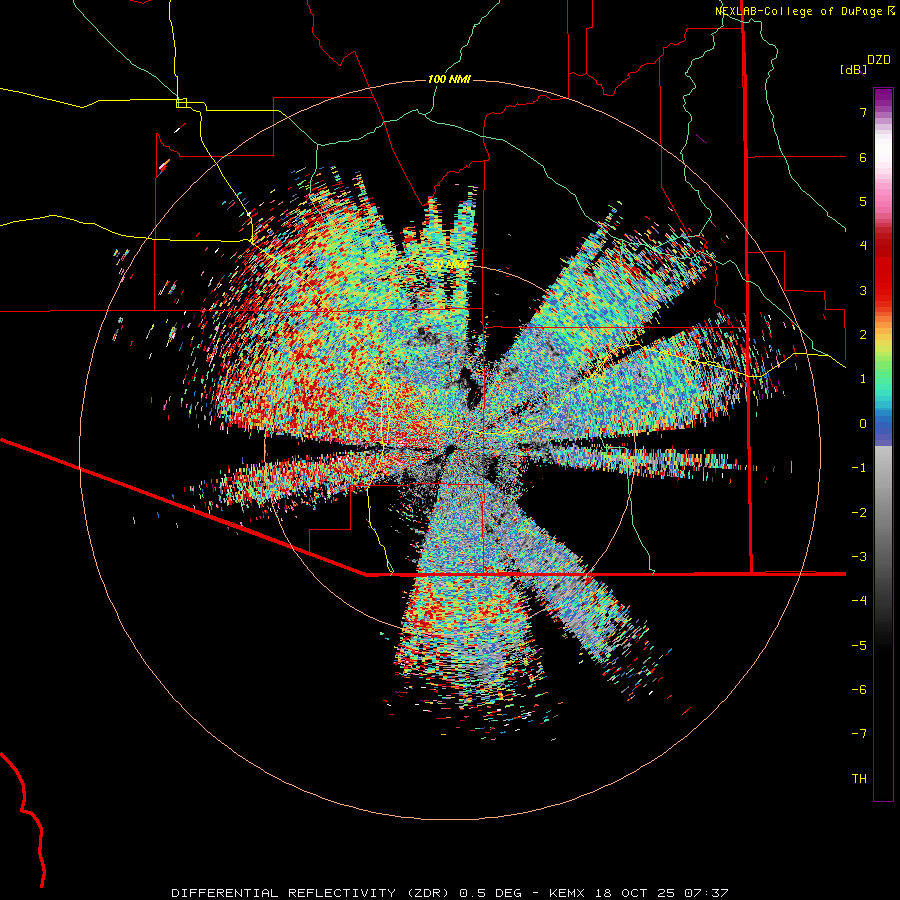Click the scale label -5

[859, 646]
